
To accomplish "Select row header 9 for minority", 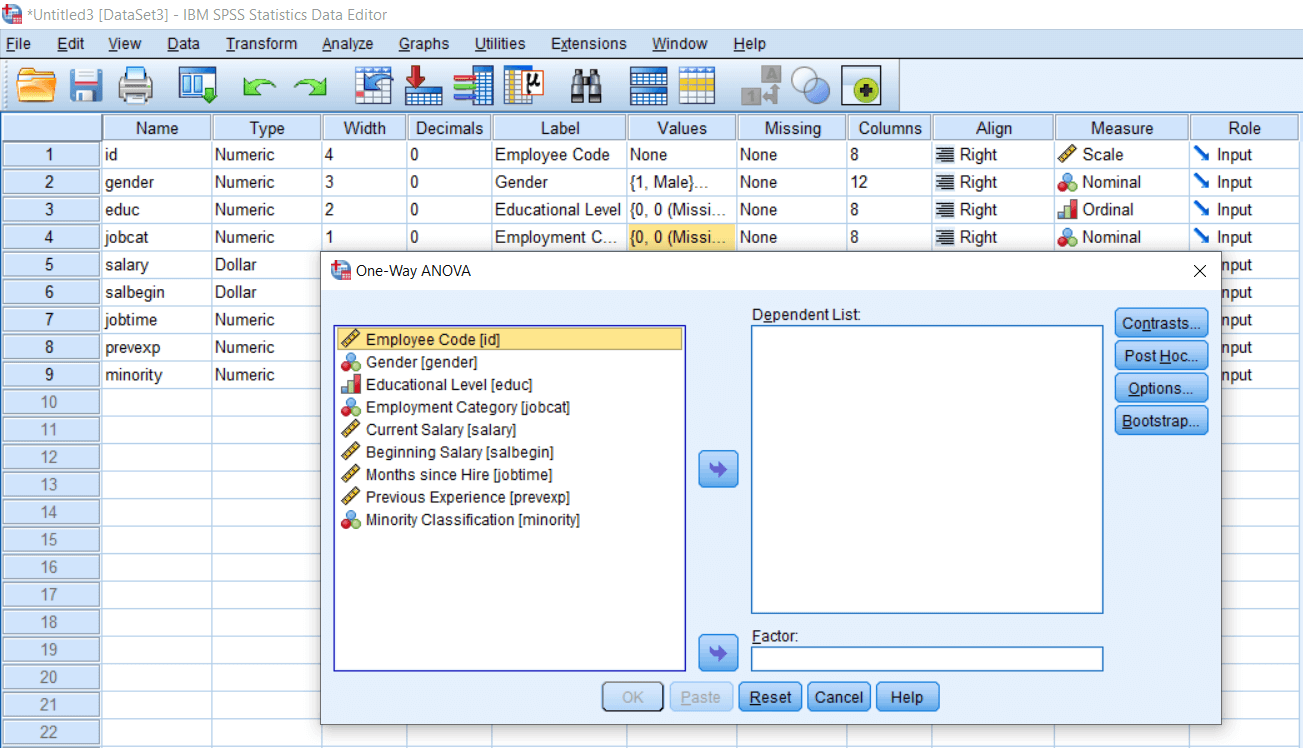I will coord(50,375).
